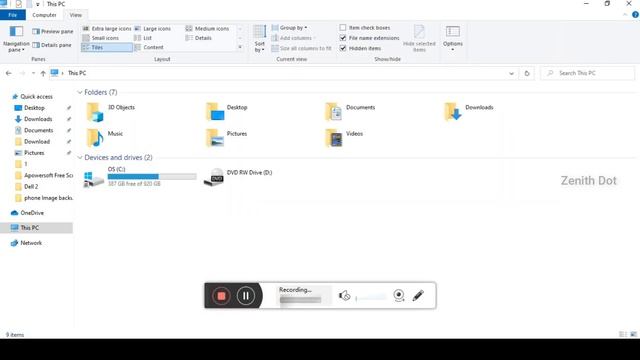The image size is (640, 360).
Task: Click the This PC address breadcrumb
Action: point(77,73)
